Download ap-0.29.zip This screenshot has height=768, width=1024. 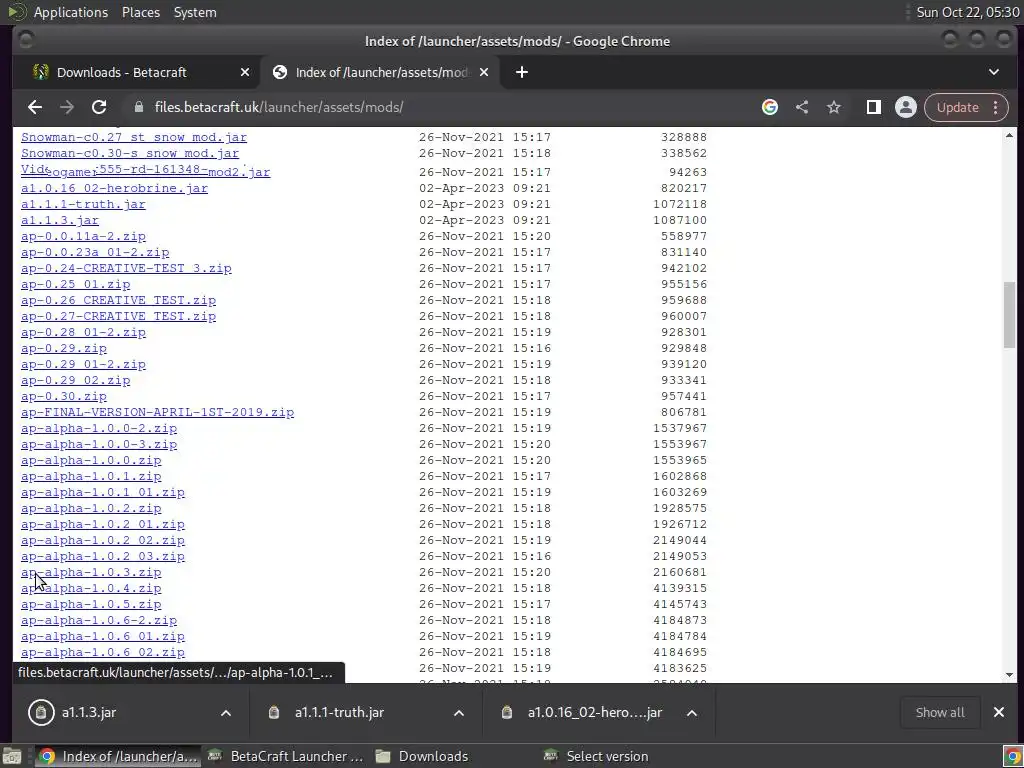(x=63, y=348)
